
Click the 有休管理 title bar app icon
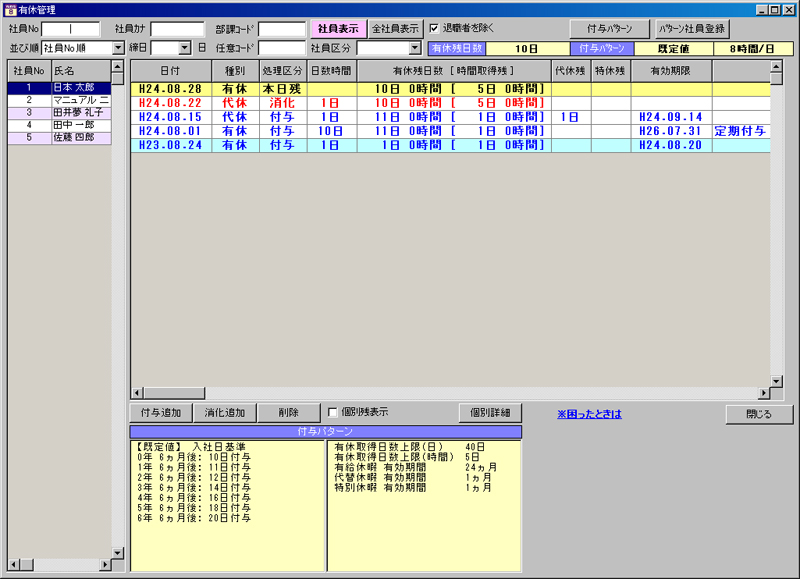pos(10,10)
